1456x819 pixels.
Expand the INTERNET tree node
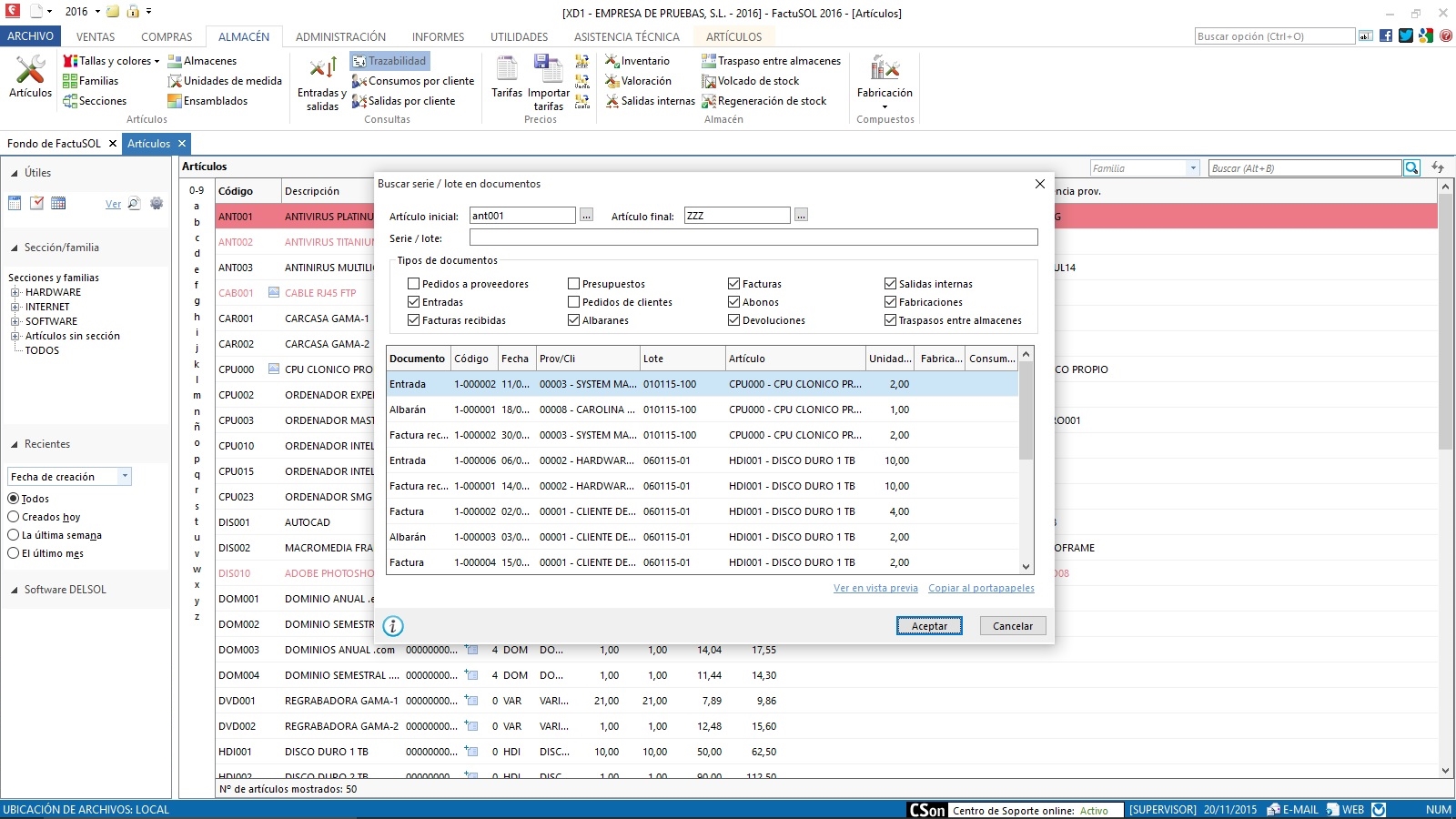tap(15, 307)
